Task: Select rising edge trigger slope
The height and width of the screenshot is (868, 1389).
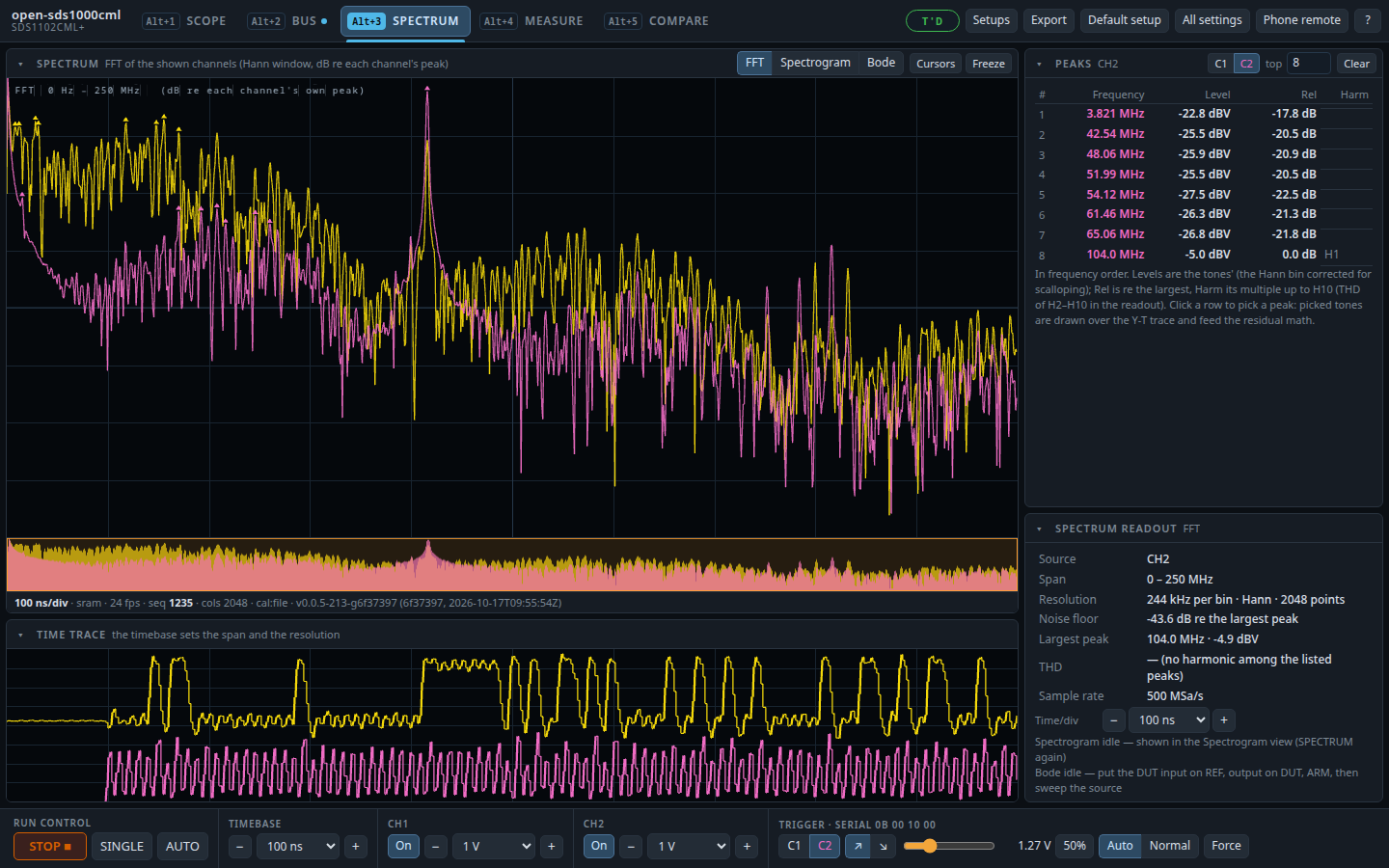Action: coord(858,846)
